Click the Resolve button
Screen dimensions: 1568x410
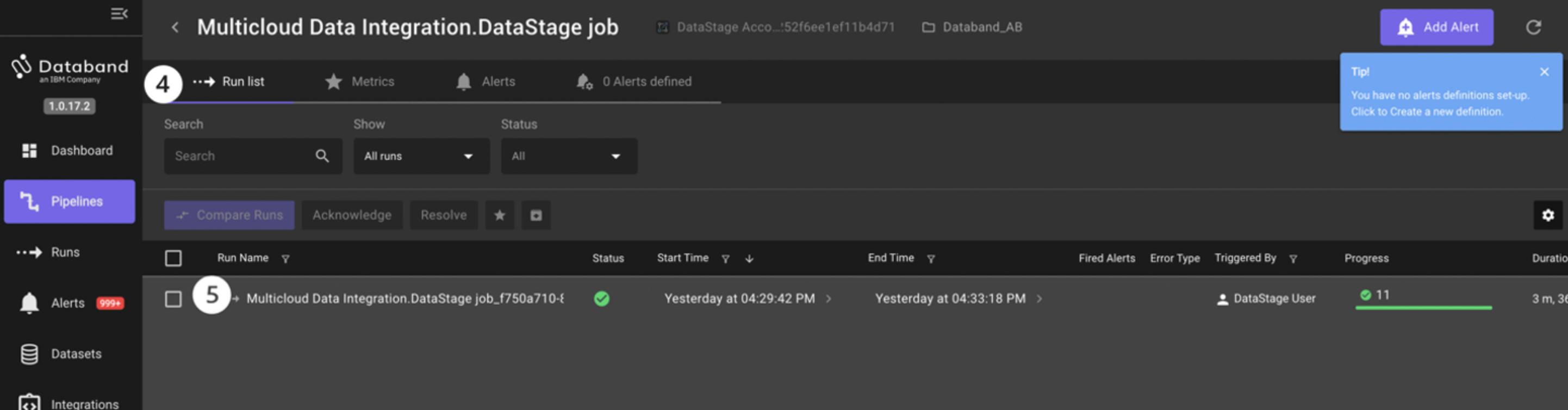coord(443,215)
